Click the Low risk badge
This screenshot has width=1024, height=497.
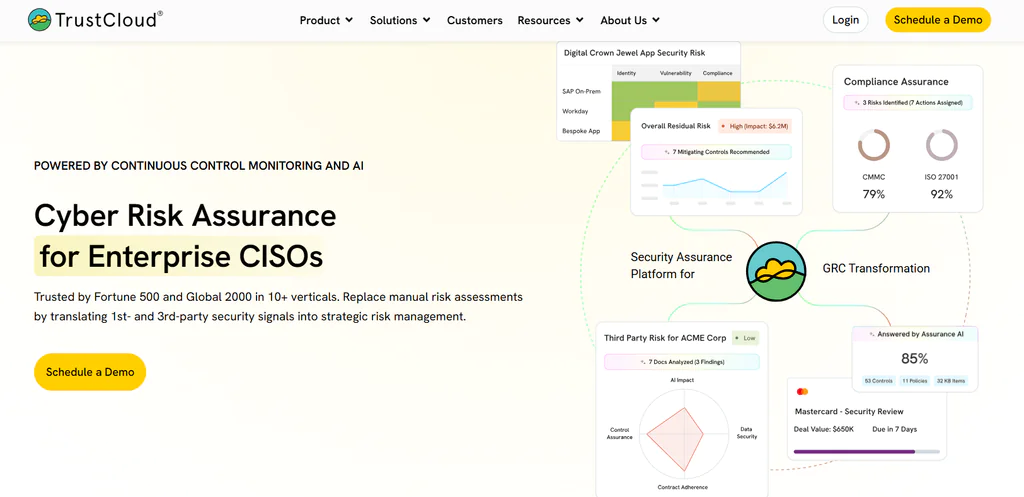(x=745, y=338)
